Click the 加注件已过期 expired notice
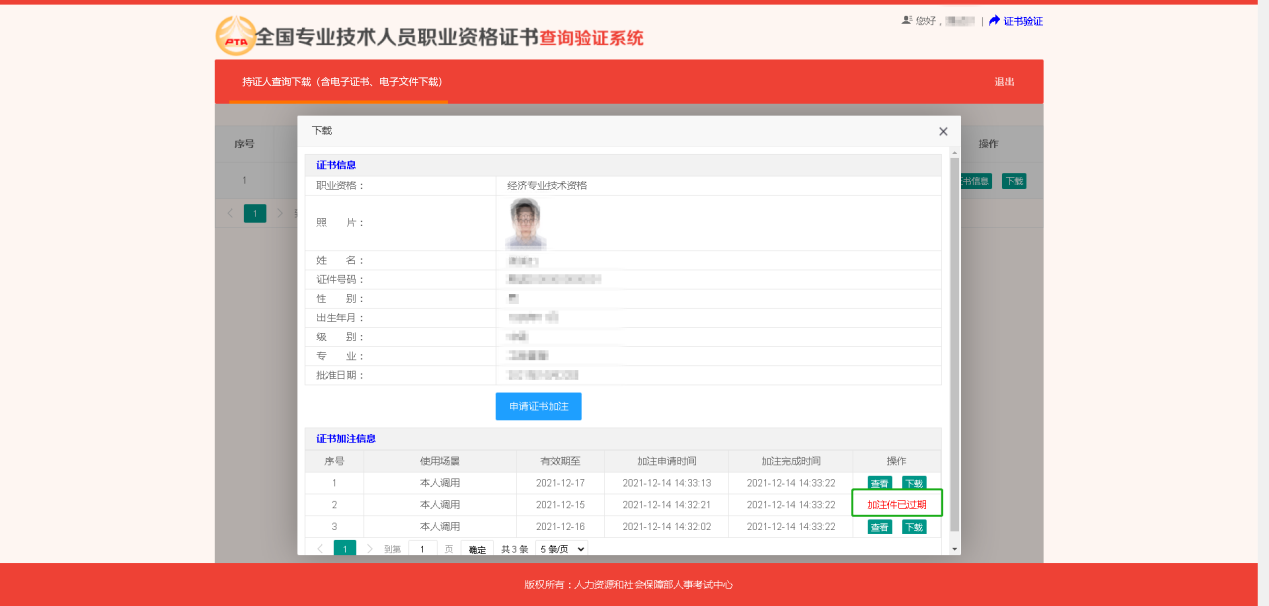1269x606 pixels. coord(896,503)
